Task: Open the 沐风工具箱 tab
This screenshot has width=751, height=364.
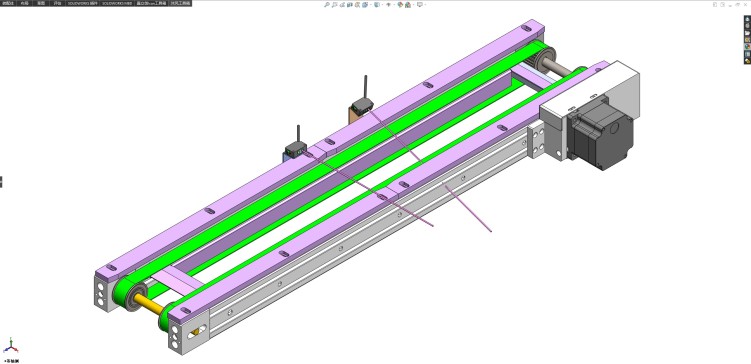Action: (180, 3)
